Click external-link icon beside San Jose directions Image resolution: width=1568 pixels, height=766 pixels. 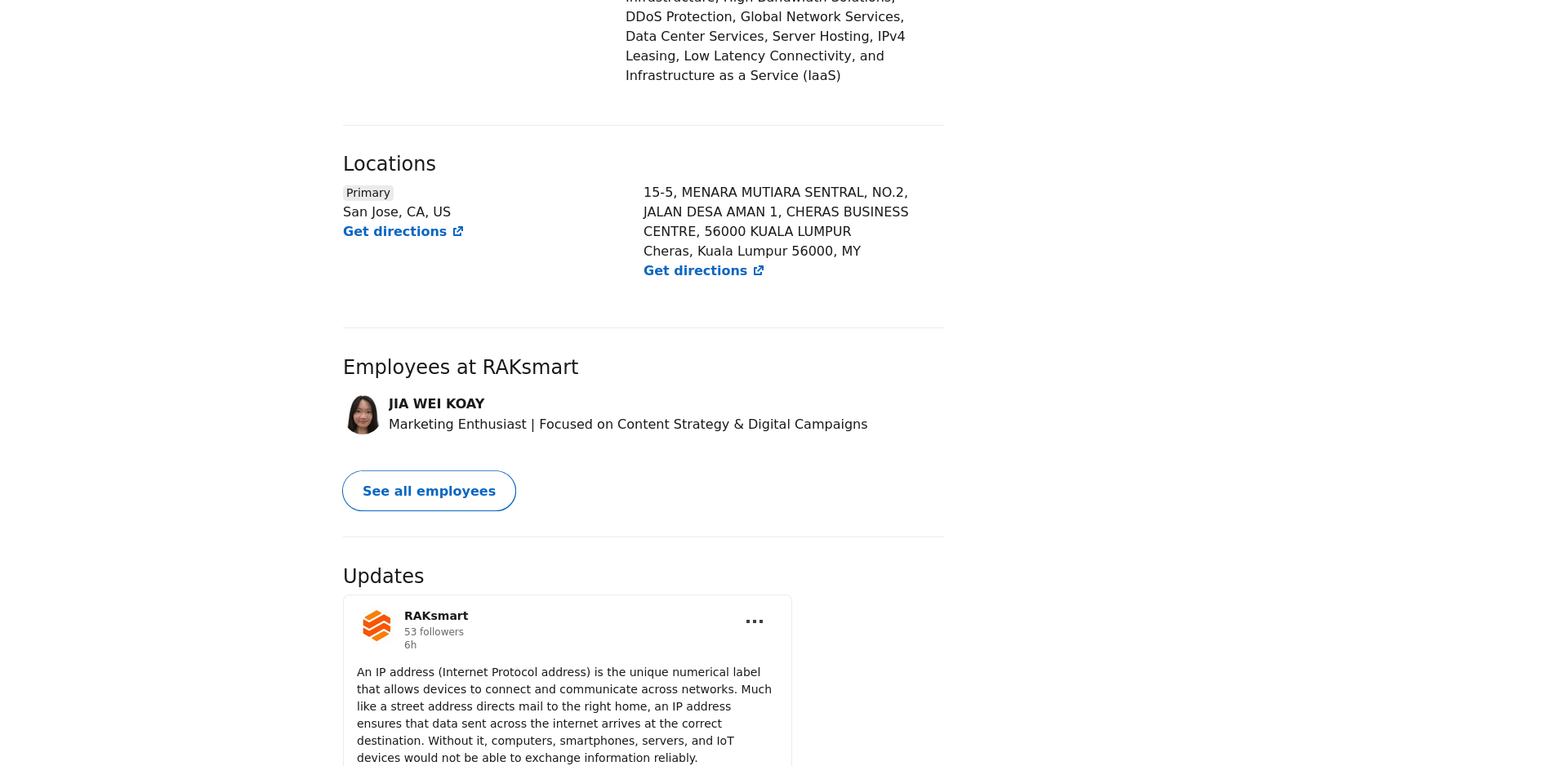[458, 232]
